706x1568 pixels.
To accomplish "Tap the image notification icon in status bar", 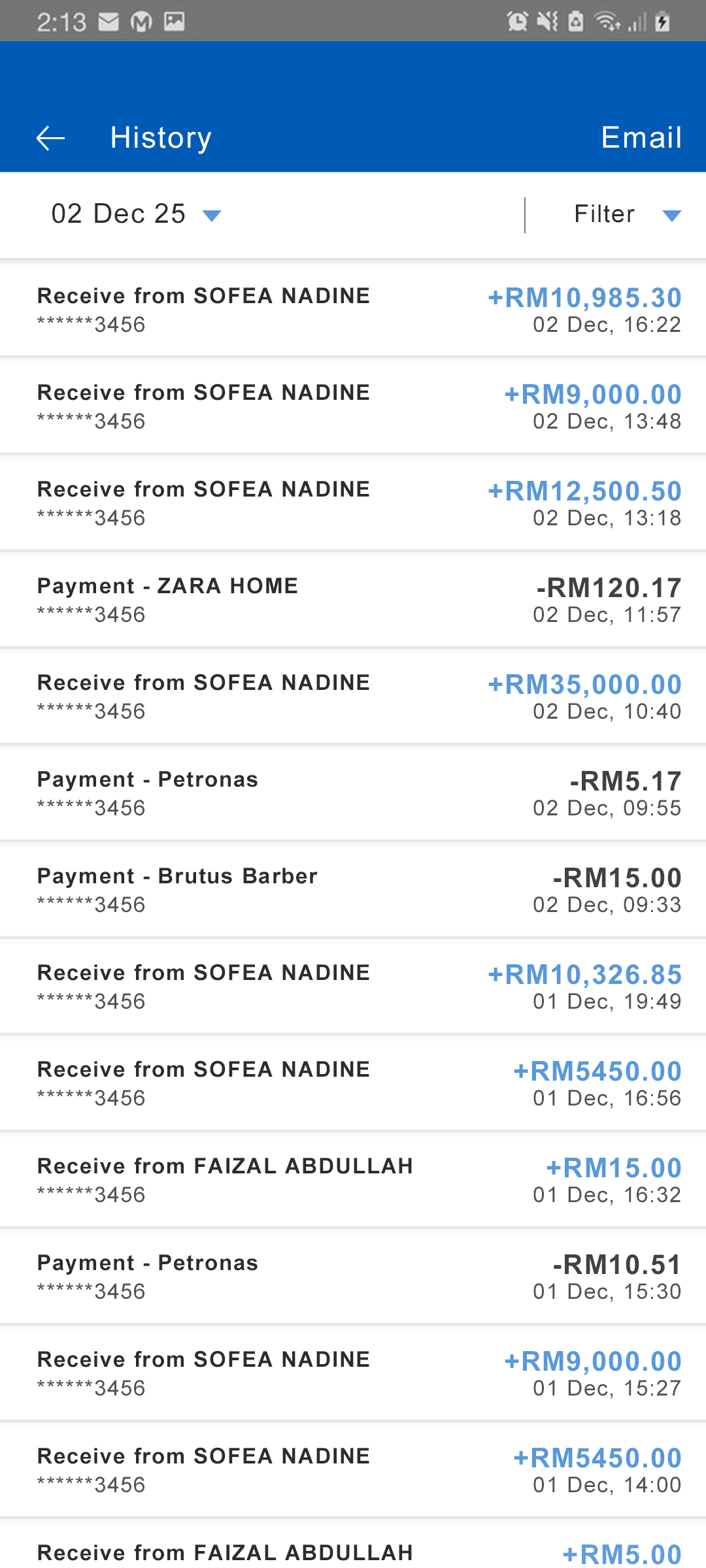I will point(174,22).
